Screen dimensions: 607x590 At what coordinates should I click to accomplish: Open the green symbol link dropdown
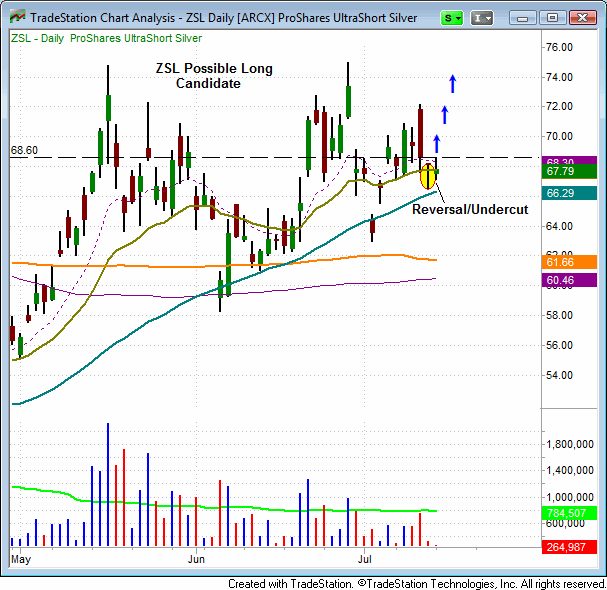click(x=455, y=17)
